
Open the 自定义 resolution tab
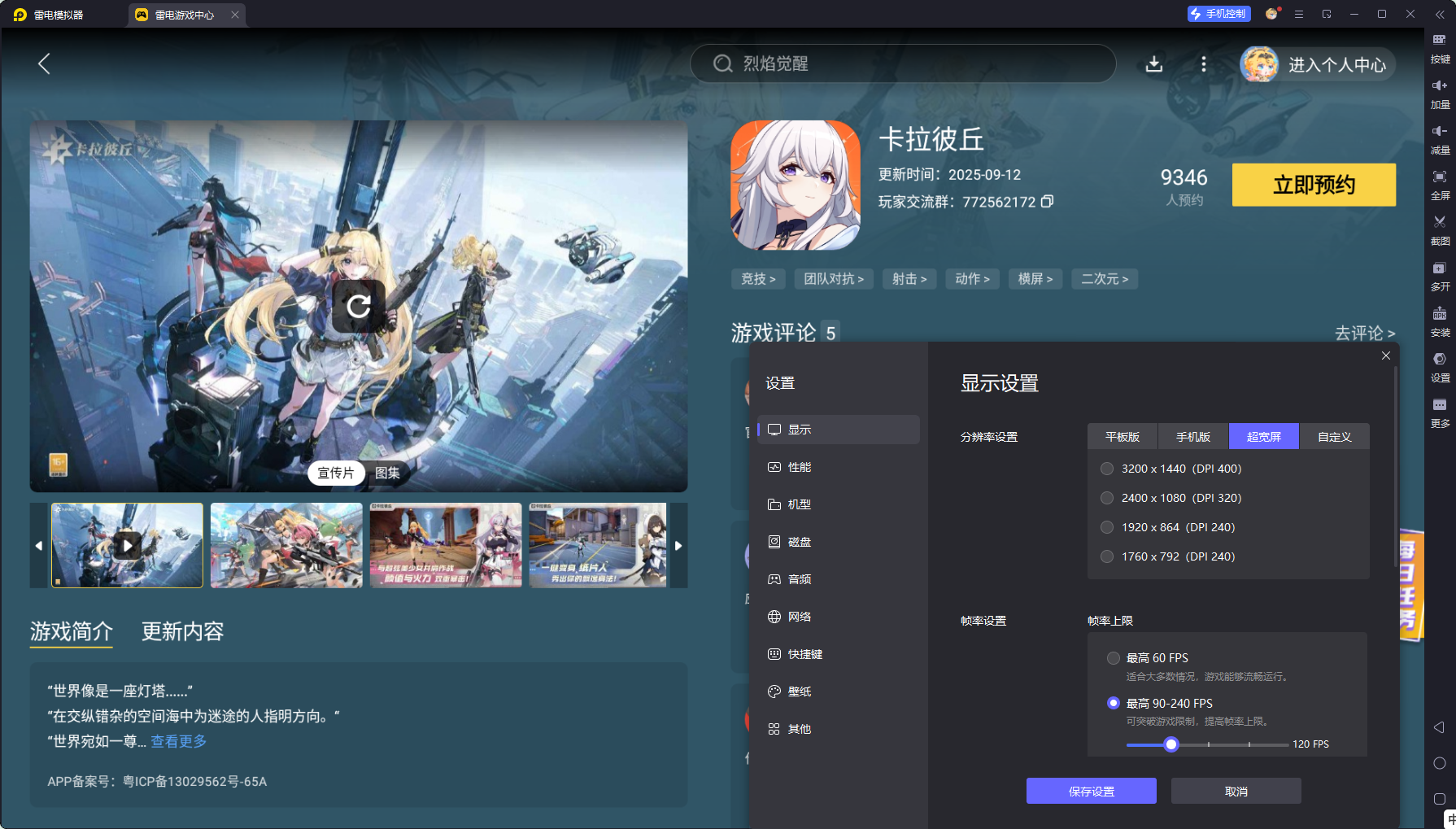click(x=1335, y=436)
